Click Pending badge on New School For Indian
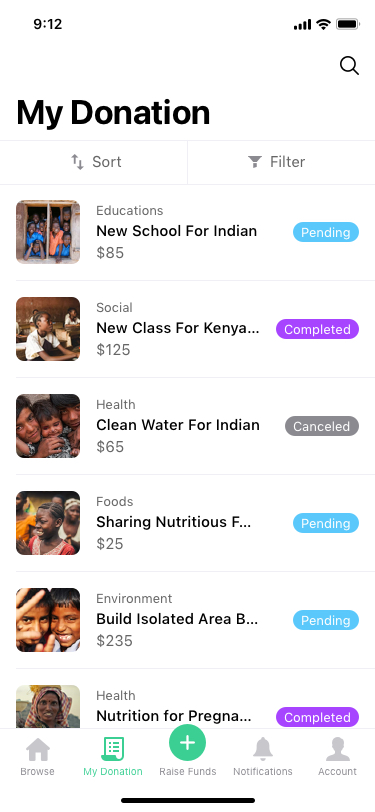This screenshot has height=812, width=375. pos(326,232)
